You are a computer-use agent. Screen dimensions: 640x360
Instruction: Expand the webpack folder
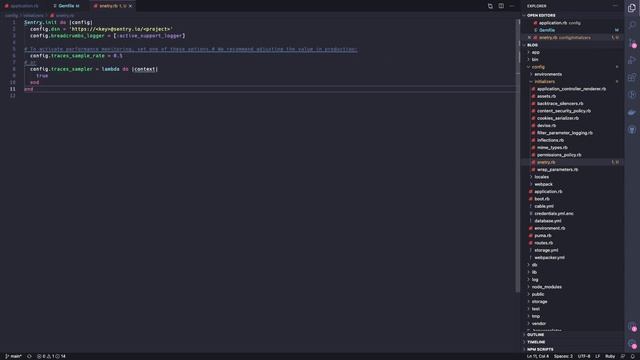click(x=543, y=184)
